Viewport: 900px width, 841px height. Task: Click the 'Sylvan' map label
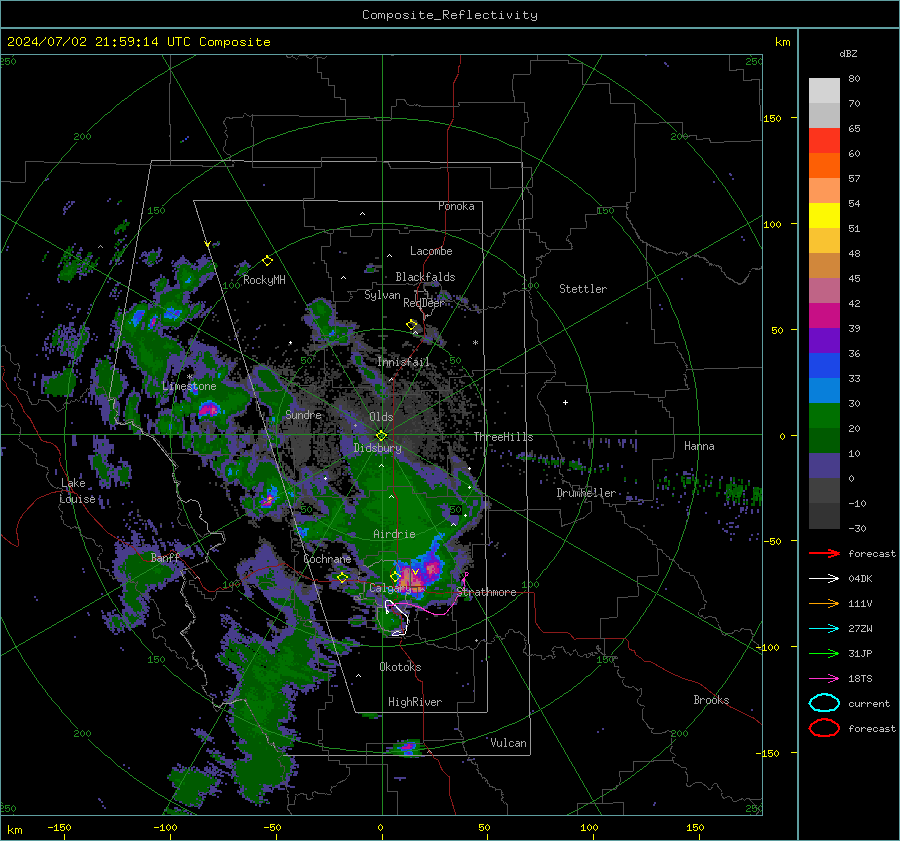coord(382,295)
